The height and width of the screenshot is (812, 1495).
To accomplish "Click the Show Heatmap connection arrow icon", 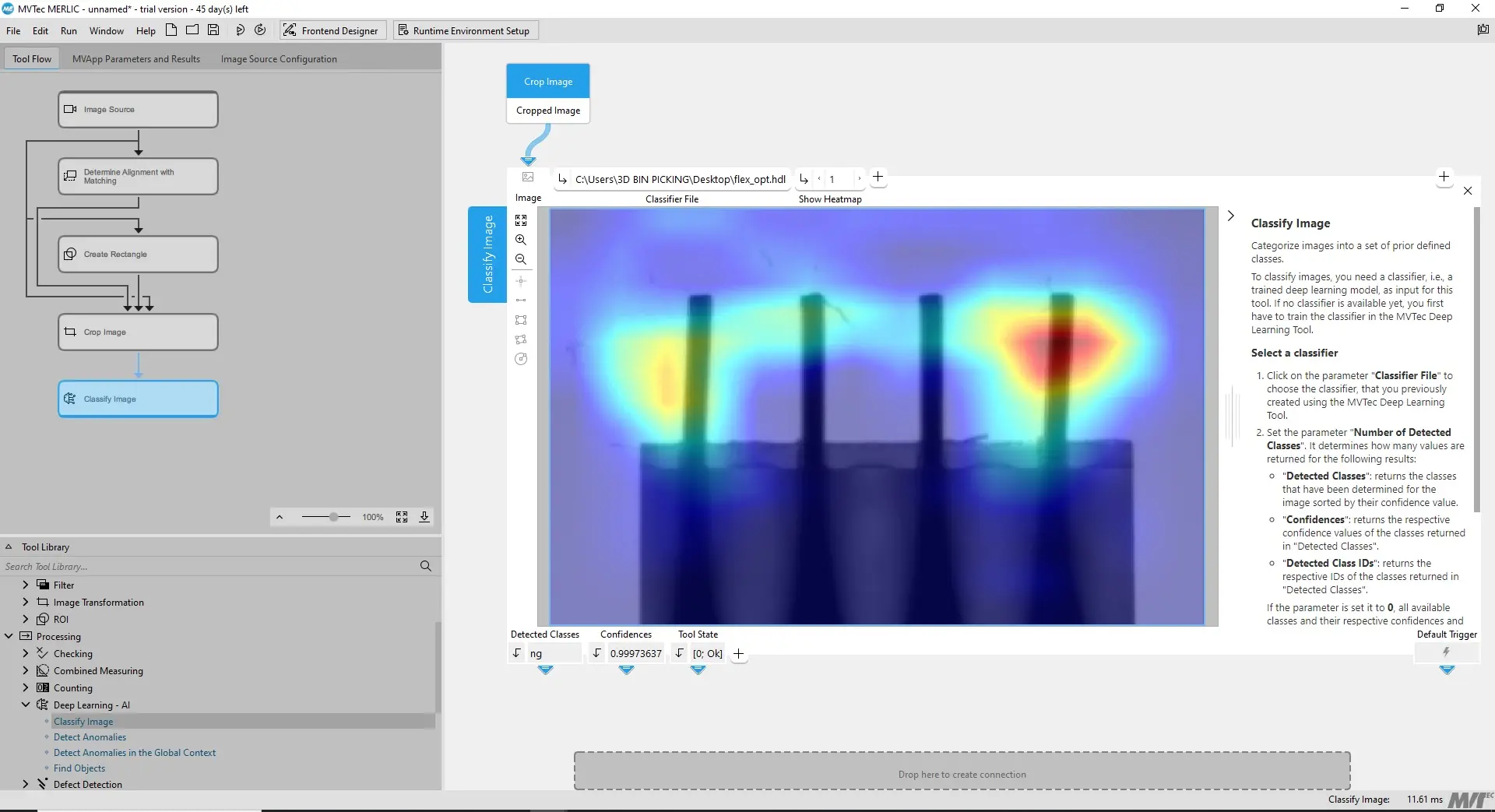I will (804, 179).
